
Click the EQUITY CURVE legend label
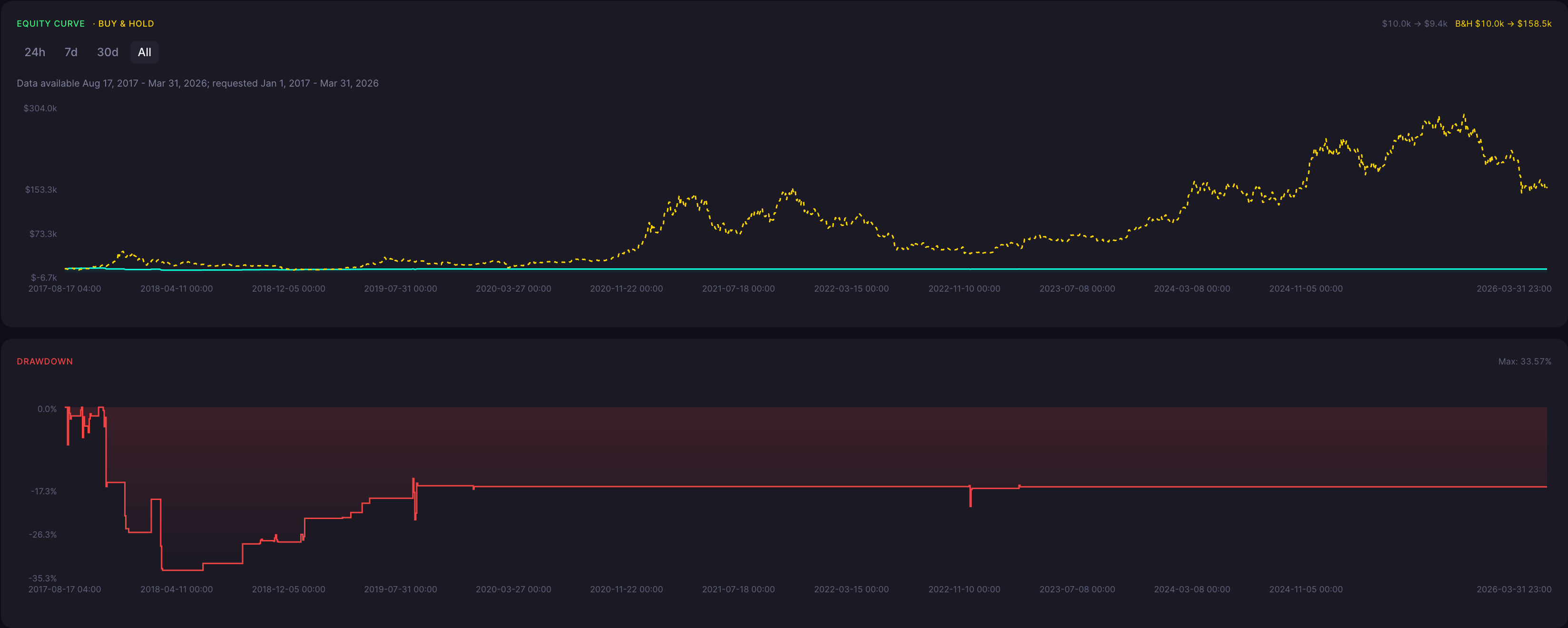[x=50, y=24]
